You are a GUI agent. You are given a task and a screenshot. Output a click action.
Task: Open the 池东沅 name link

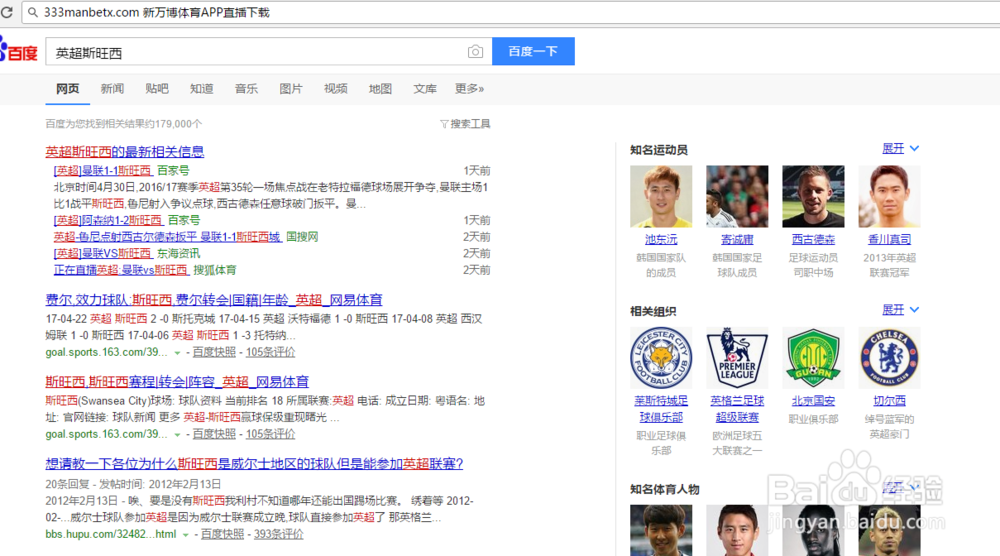[661, 240]
